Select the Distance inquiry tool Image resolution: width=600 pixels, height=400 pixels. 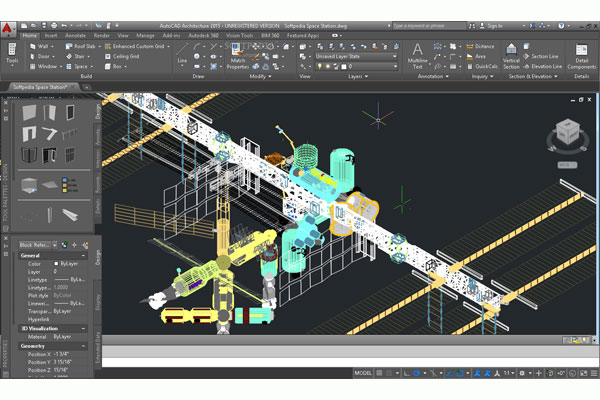coord(481,45)
